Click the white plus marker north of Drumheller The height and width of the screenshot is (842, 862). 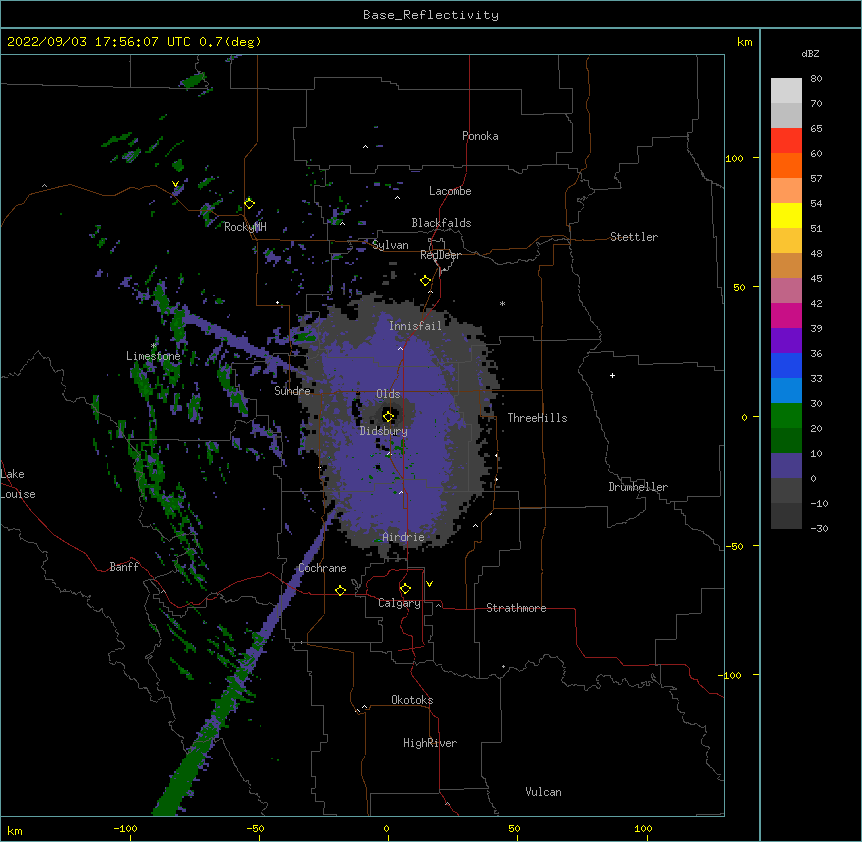click(x=612, y=375)
